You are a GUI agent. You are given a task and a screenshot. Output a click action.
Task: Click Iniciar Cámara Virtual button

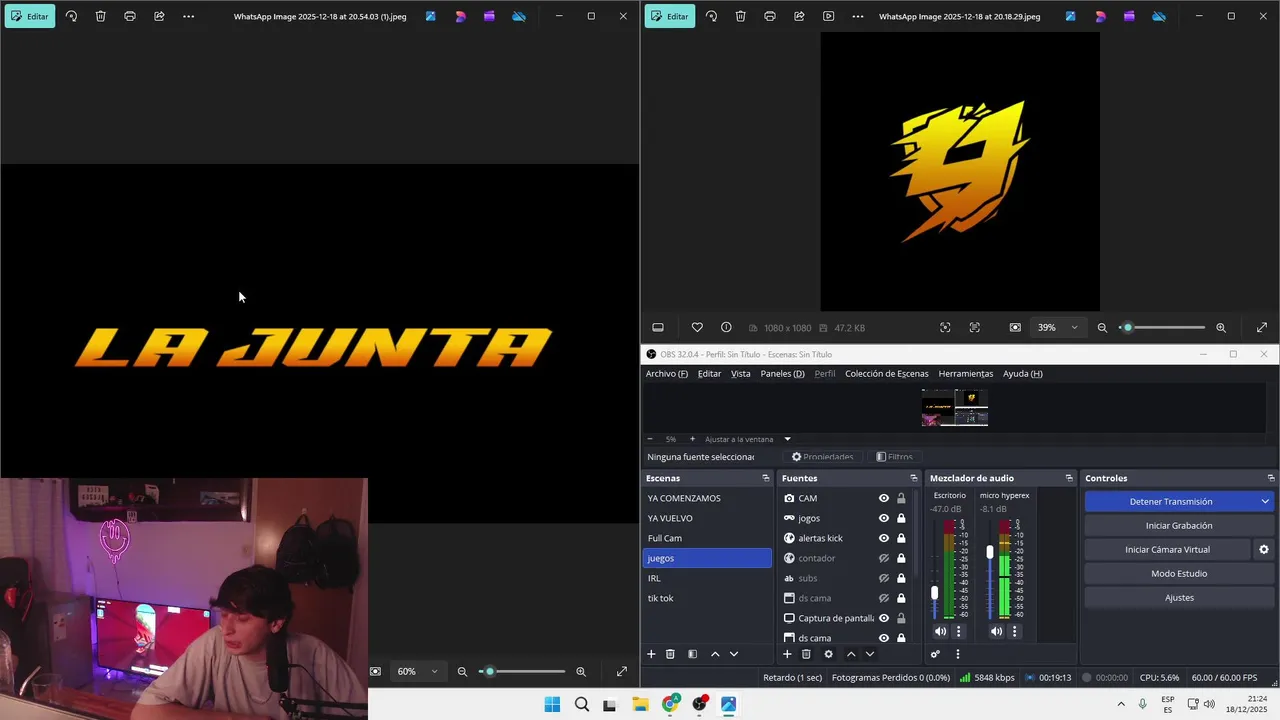pyautogui.click(x=1167, y=549)
